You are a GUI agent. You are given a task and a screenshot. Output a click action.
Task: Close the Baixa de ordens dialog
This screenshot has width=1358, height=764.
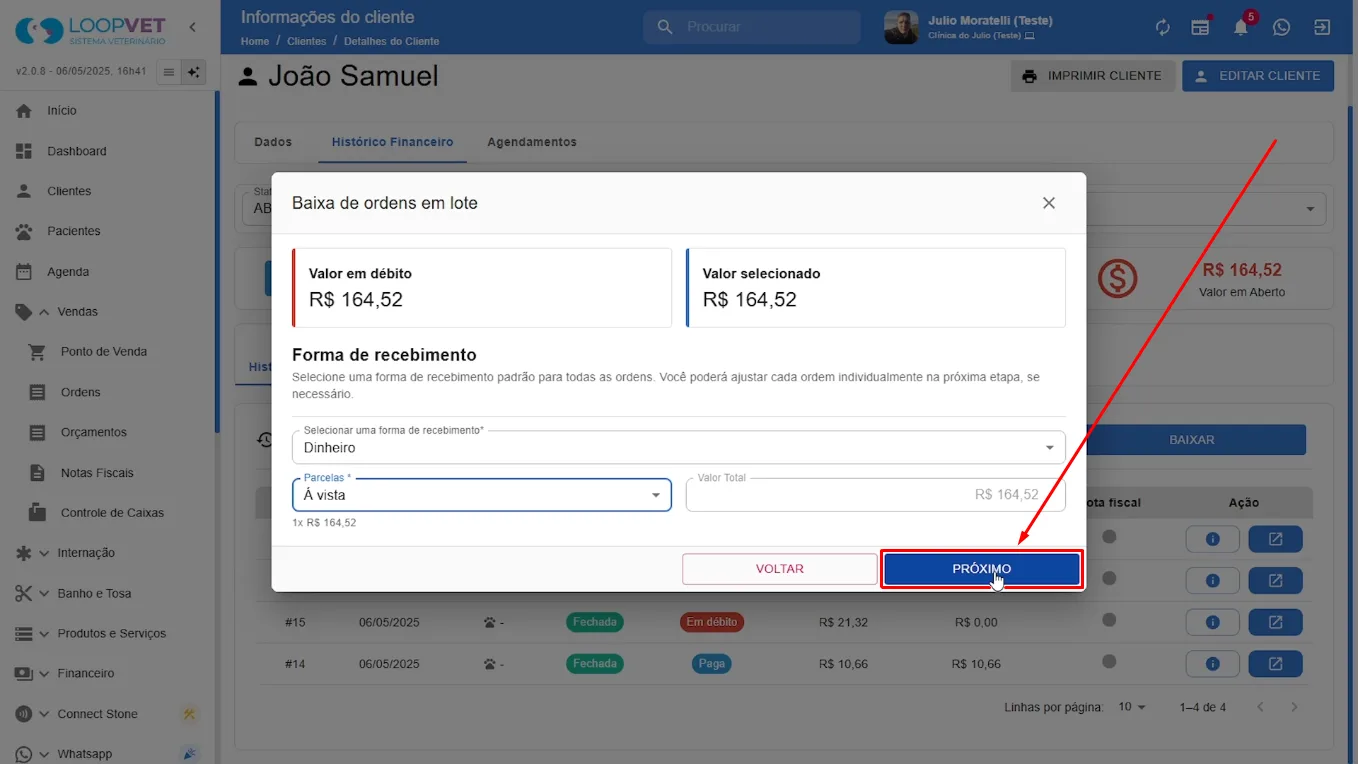pos(1049,203)
